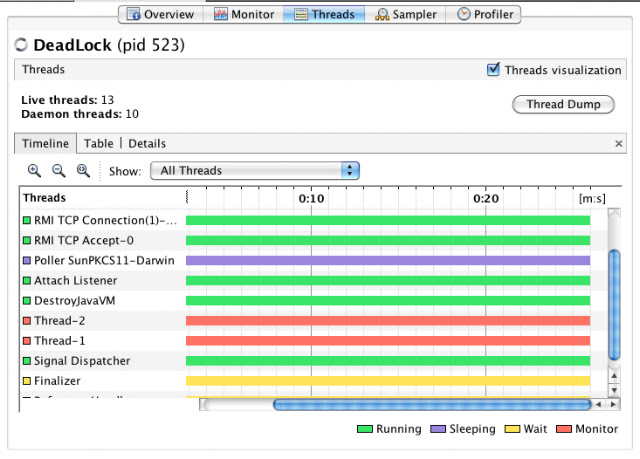Click the red timeline bar of Thread-2
The width and height of the screenshot is (640, 459).
pyautogui.click(x=388, y=321)
